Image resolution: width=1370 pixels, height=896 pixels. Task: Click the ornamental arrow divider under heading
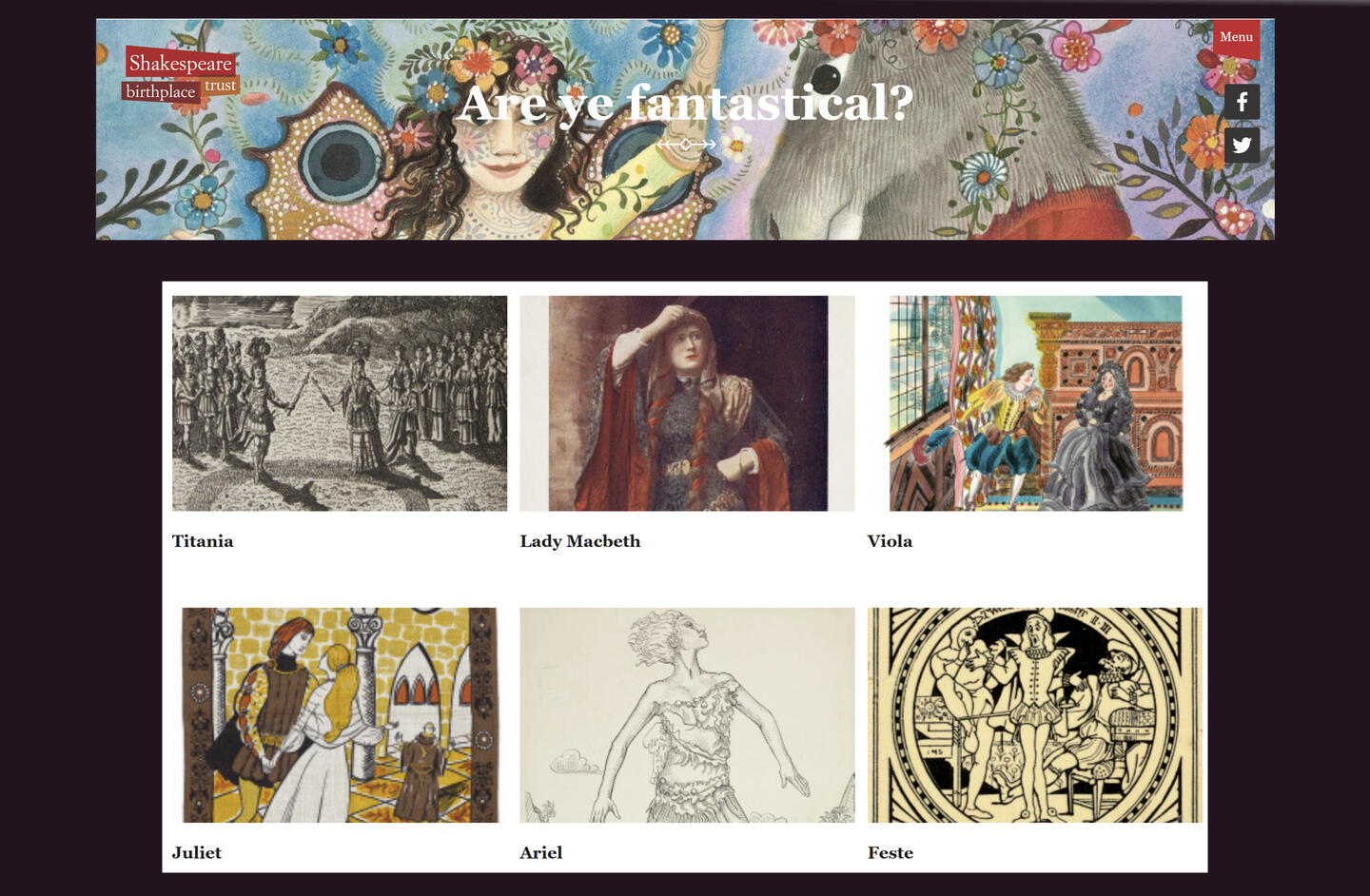coord(686,144)
